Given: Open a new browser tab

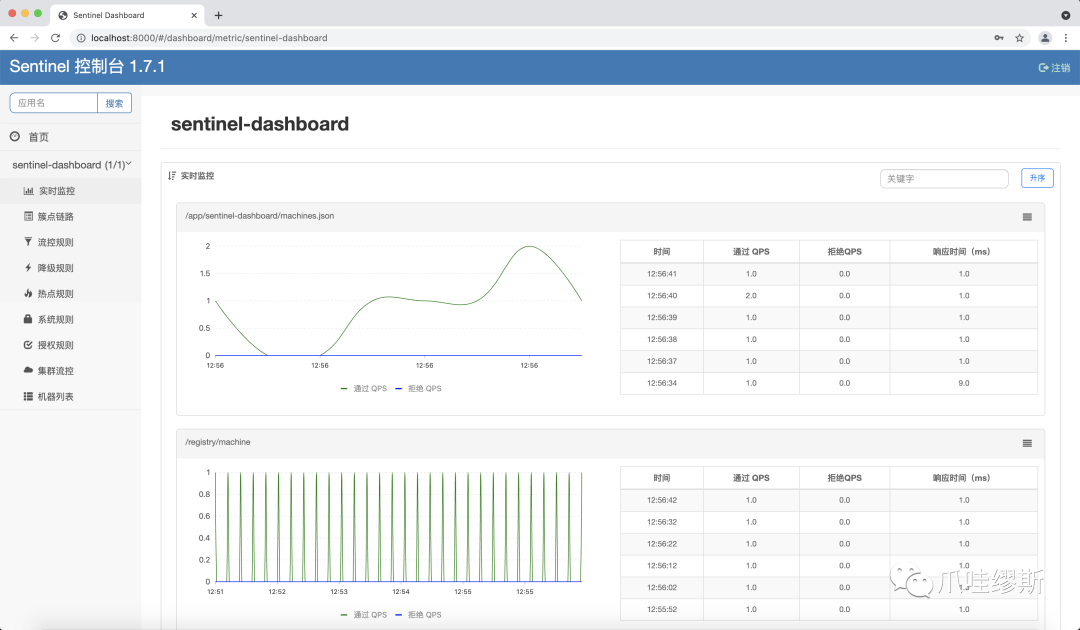Looking at the screenshot, I should (x=218, y=15).
